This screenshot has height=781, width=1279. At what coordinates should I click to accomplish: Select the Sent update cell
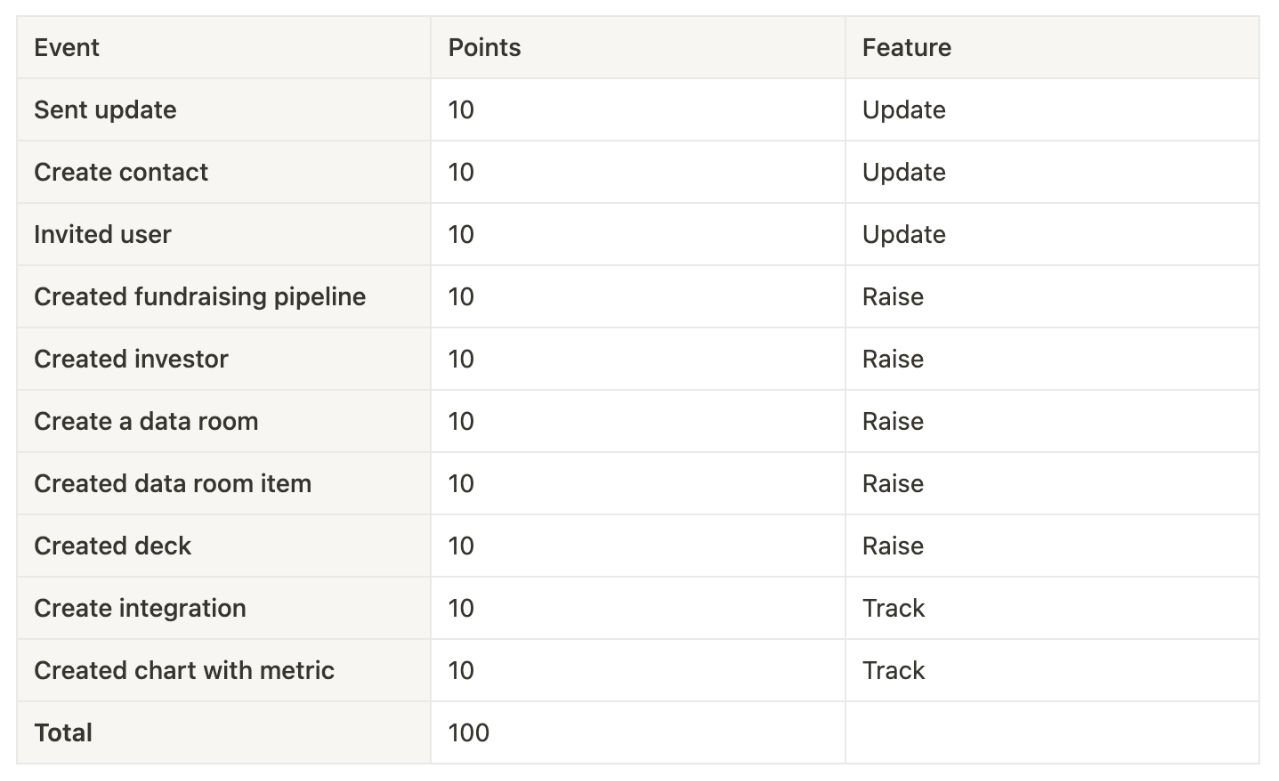click(x=224, y=110)
